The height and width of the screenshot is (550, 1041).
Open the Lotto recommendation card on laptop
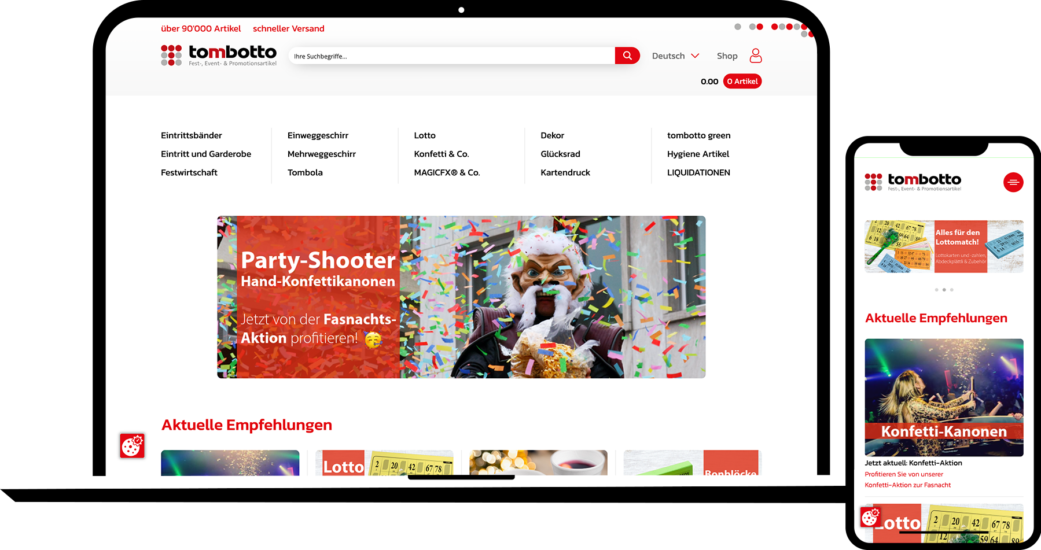384,463
